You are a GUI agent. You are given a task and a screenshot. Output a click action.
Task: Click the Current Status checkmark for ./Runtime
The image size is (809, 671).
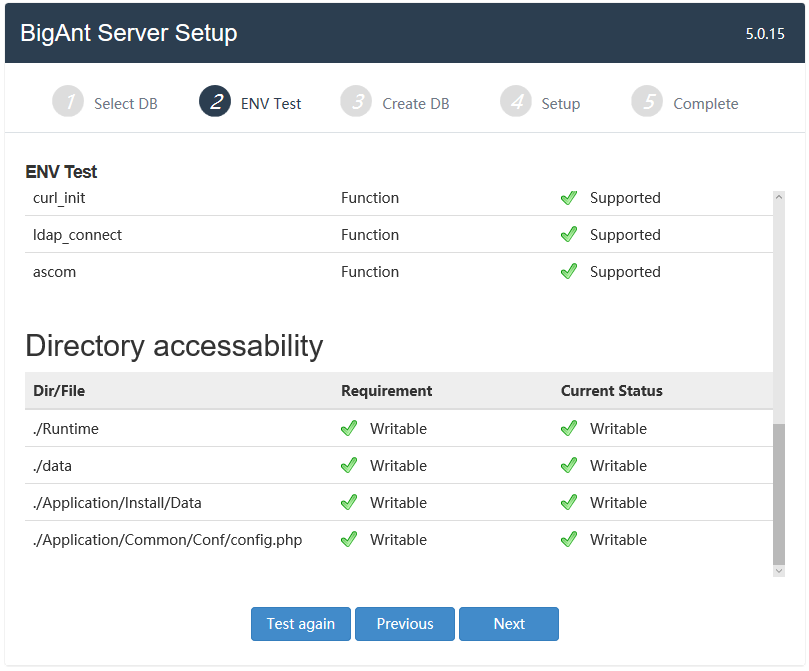569,429
